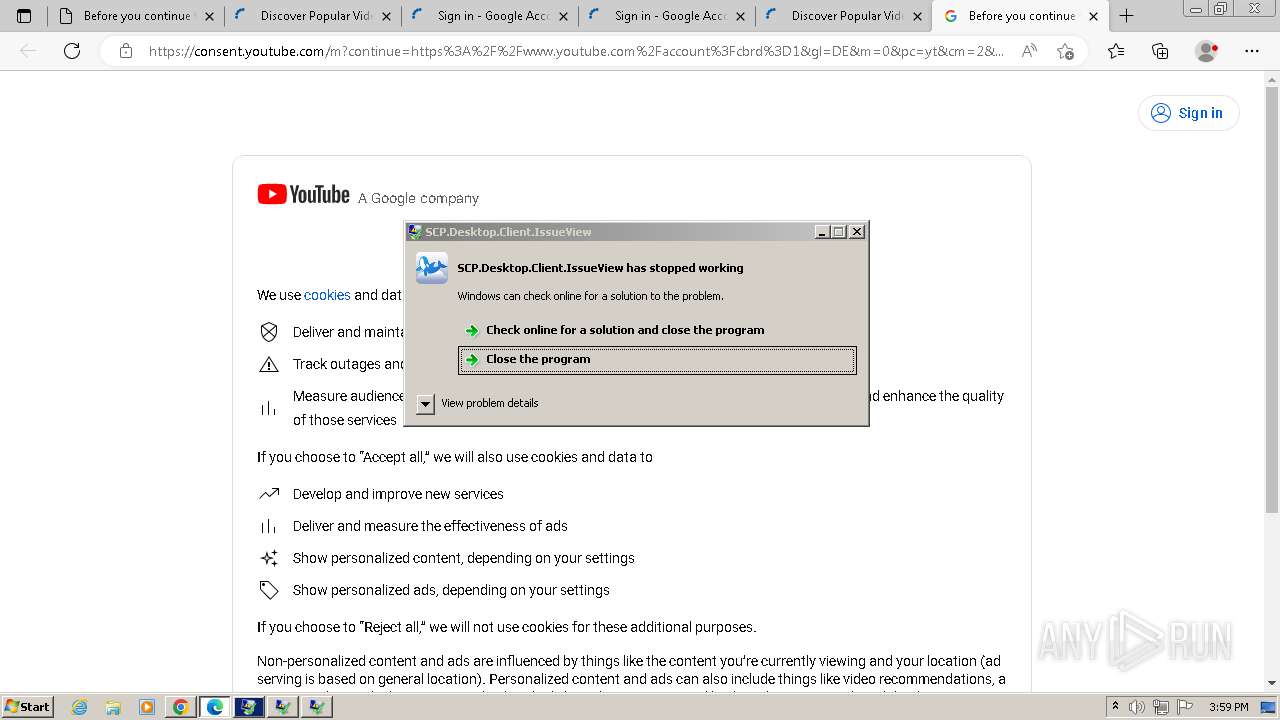View site information via the lock icon
Viewport: 1280px width, 720px height.
coord(125,51)
